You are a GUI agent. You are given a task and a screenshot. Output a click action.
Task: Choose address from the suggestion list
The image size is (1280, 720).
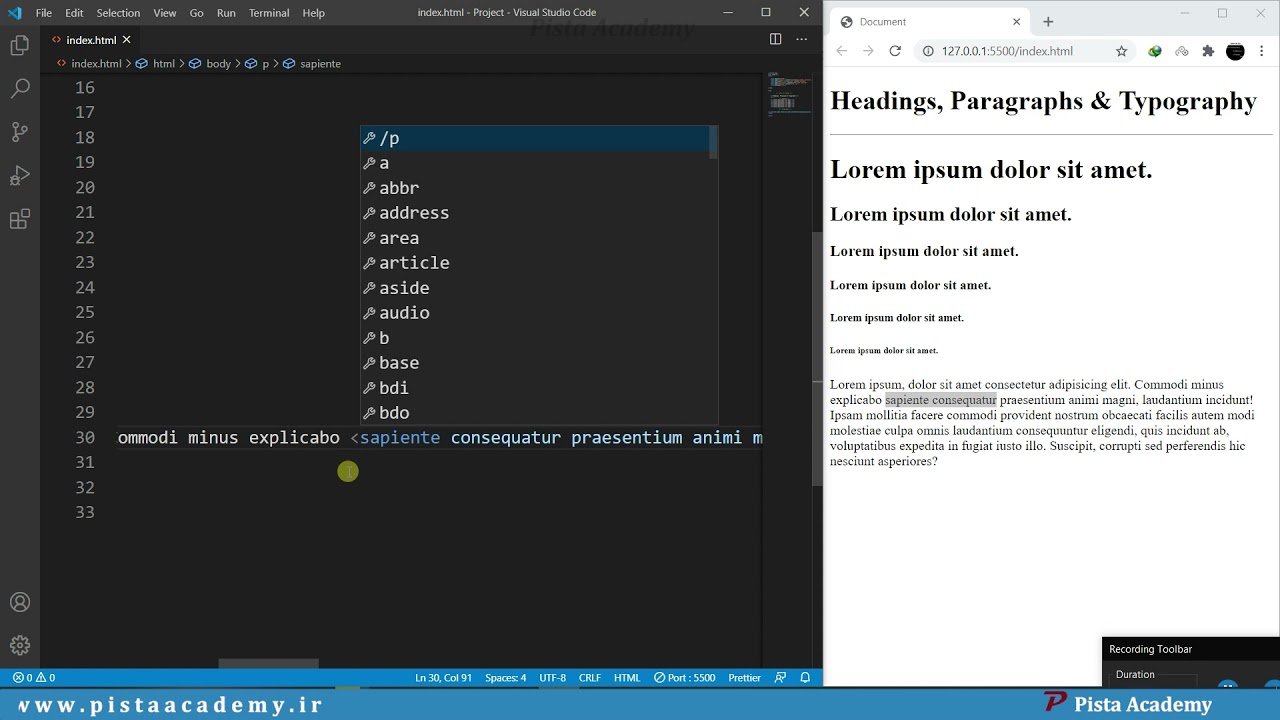tap(535, 213)
